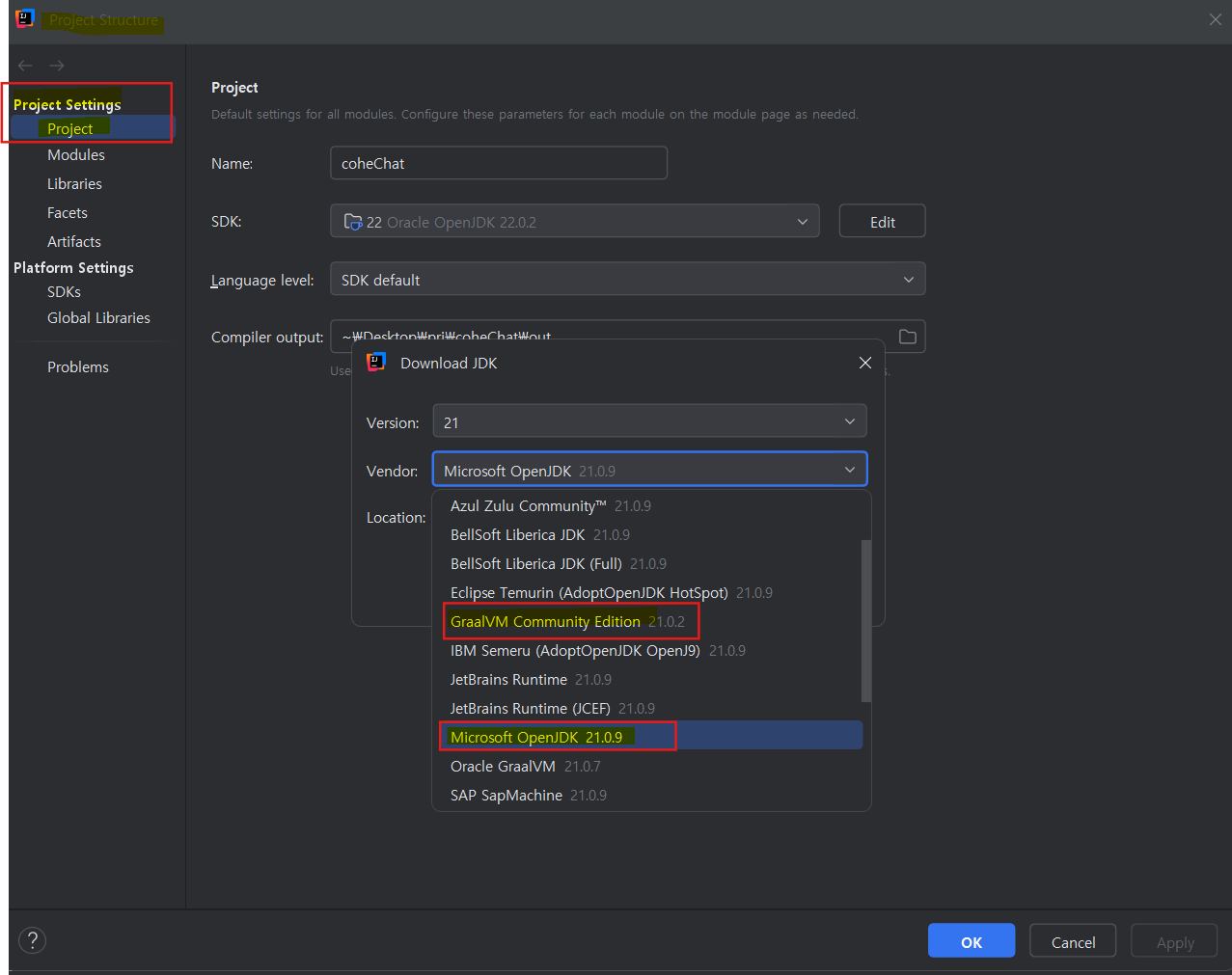The width and height of the screenshot is (1232, 975).
Task: Click the folder icon in Compiler output field
Action: click(x=908, y=337)
